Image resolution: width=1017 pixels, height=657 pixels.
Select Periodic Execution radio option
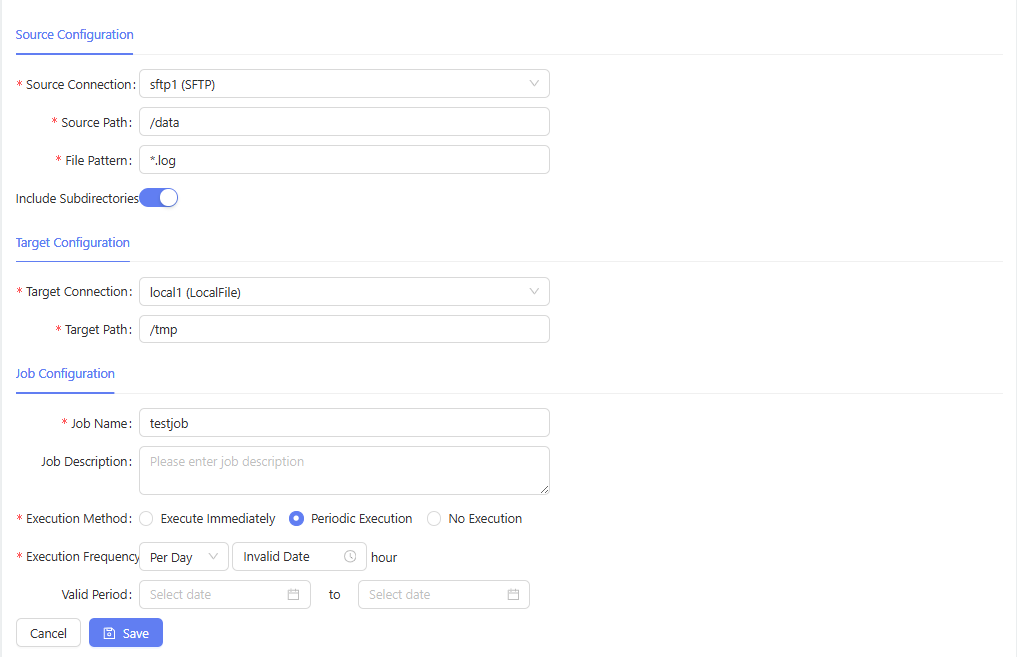[x=296, y=519]
